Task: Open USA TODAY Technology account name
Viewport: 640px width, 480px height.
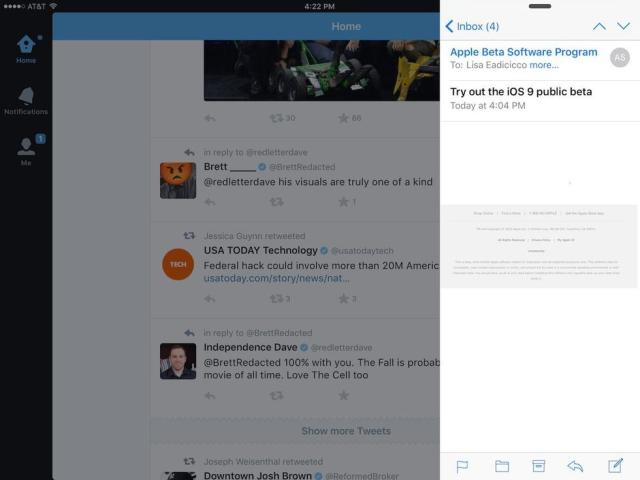Action: tap(260, 250)
